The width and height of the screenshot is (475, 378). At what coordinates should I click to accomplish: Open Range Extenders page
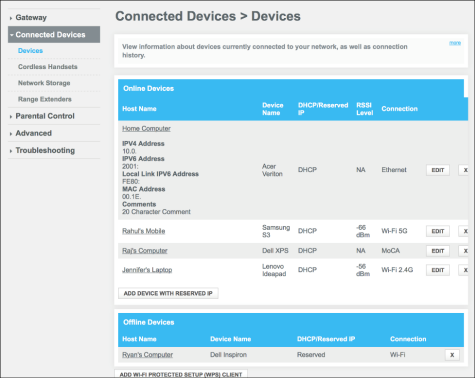click(45, 99)
